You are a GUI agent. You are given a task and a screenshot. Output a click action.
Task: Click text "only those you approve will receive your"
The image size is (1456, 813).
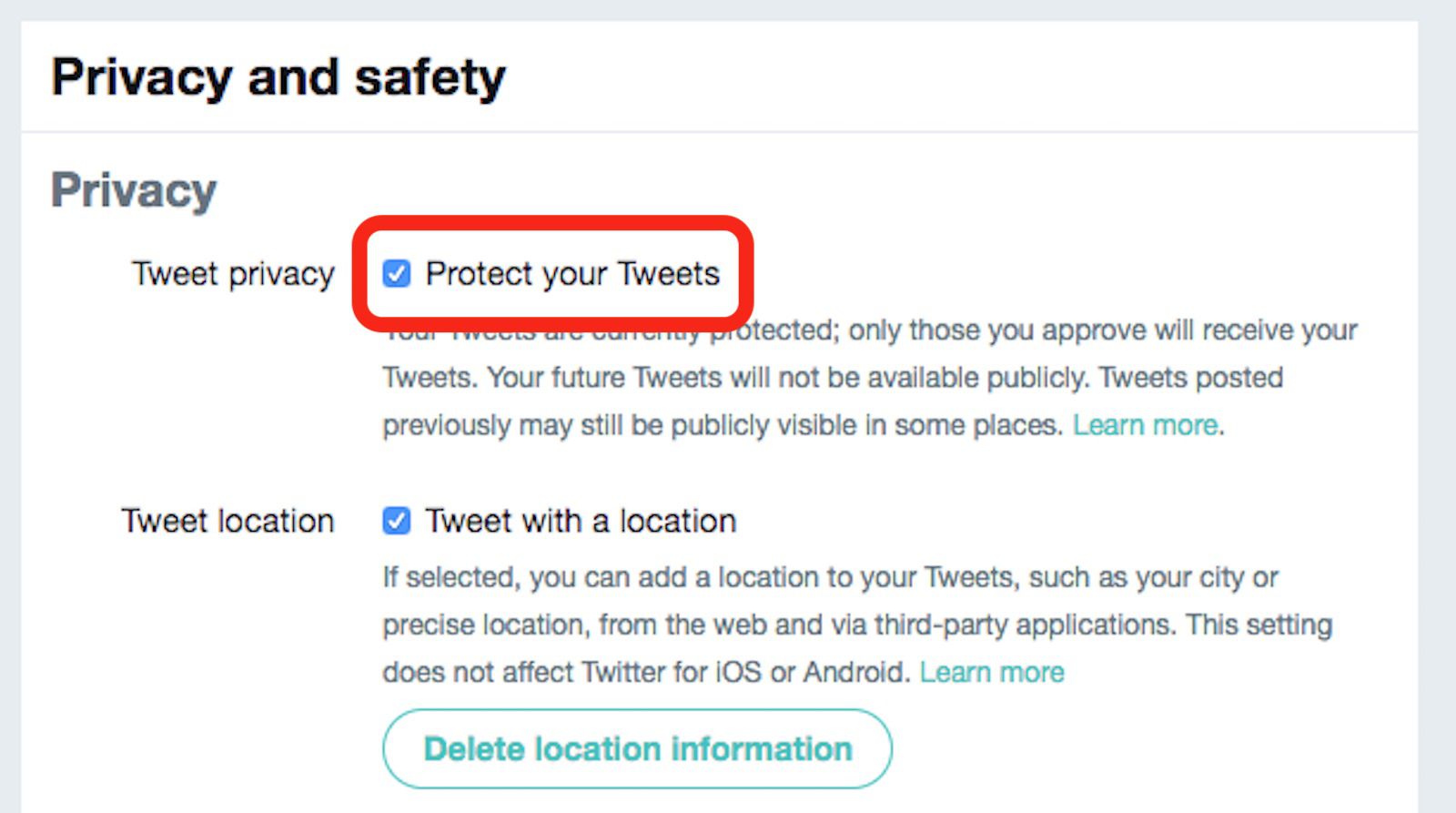(x=1102, y=330)
